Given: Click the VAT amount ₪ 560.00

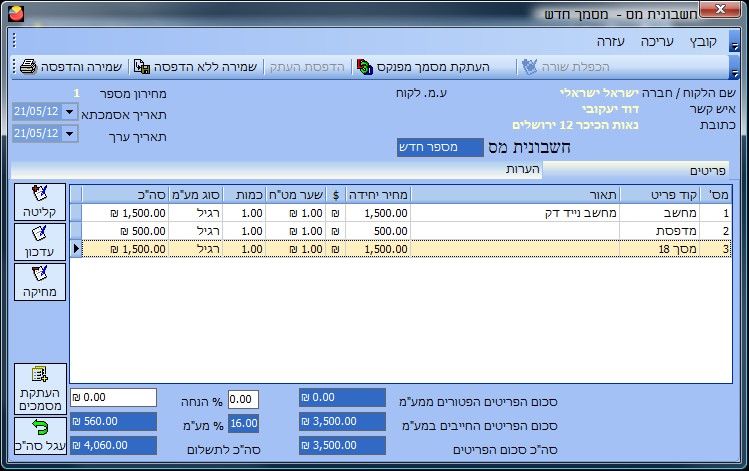Looking at the screenshot, I should 114,421.
